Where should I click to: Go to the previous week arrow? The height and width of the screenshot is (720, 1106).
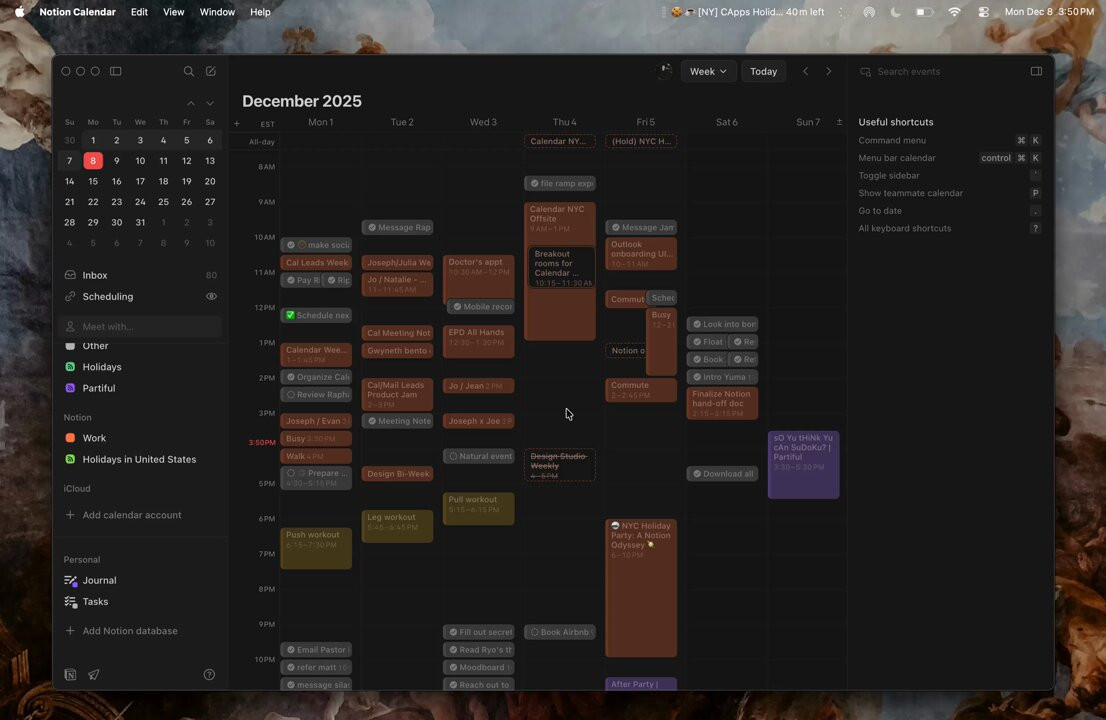[x=806, y=71]
